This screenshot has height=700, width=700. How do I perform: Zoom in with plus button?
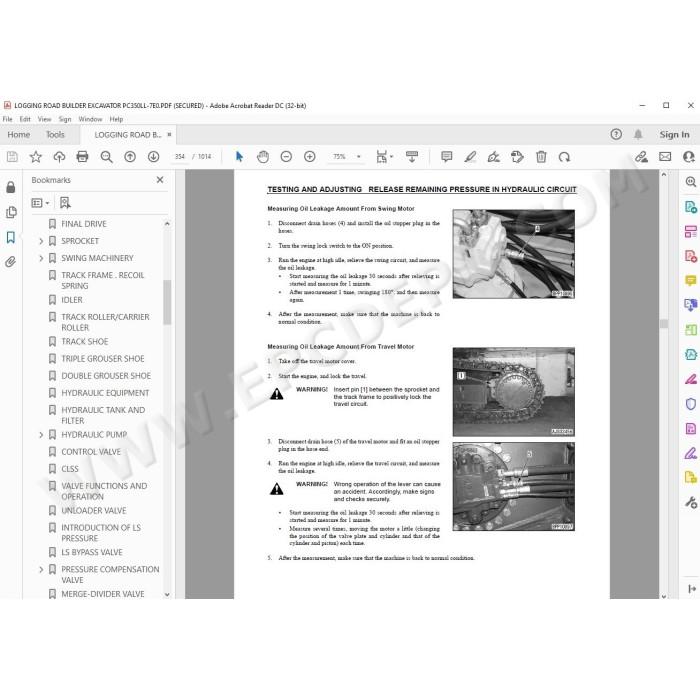[x=310, y=157]
